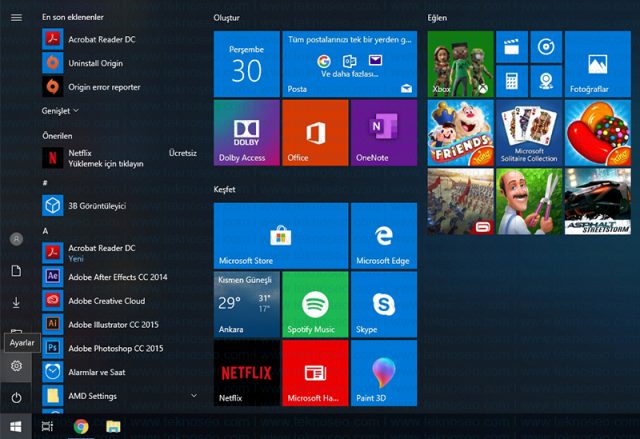This screenshot has height=439, width=640.
Task: Open the OneNote tile
Action: 384,133
